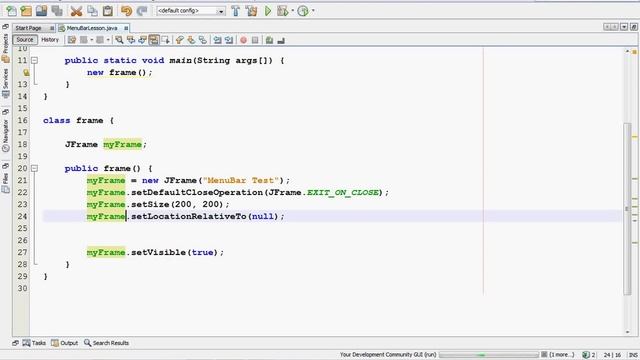The width and height of the screenshot is (640, 360).
Task: Collapse the main method code fold
Action: 35,60
